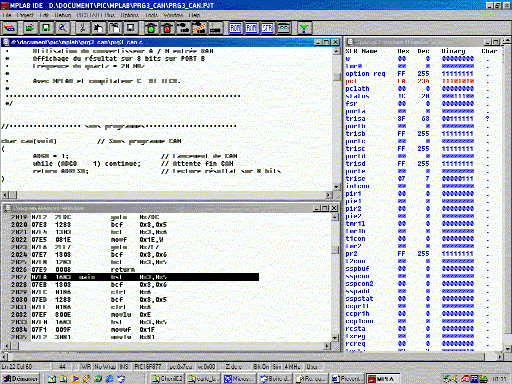Run the program with green traffic light icon
This screenshot has width=512, height=384.
[x=151, y=28]
